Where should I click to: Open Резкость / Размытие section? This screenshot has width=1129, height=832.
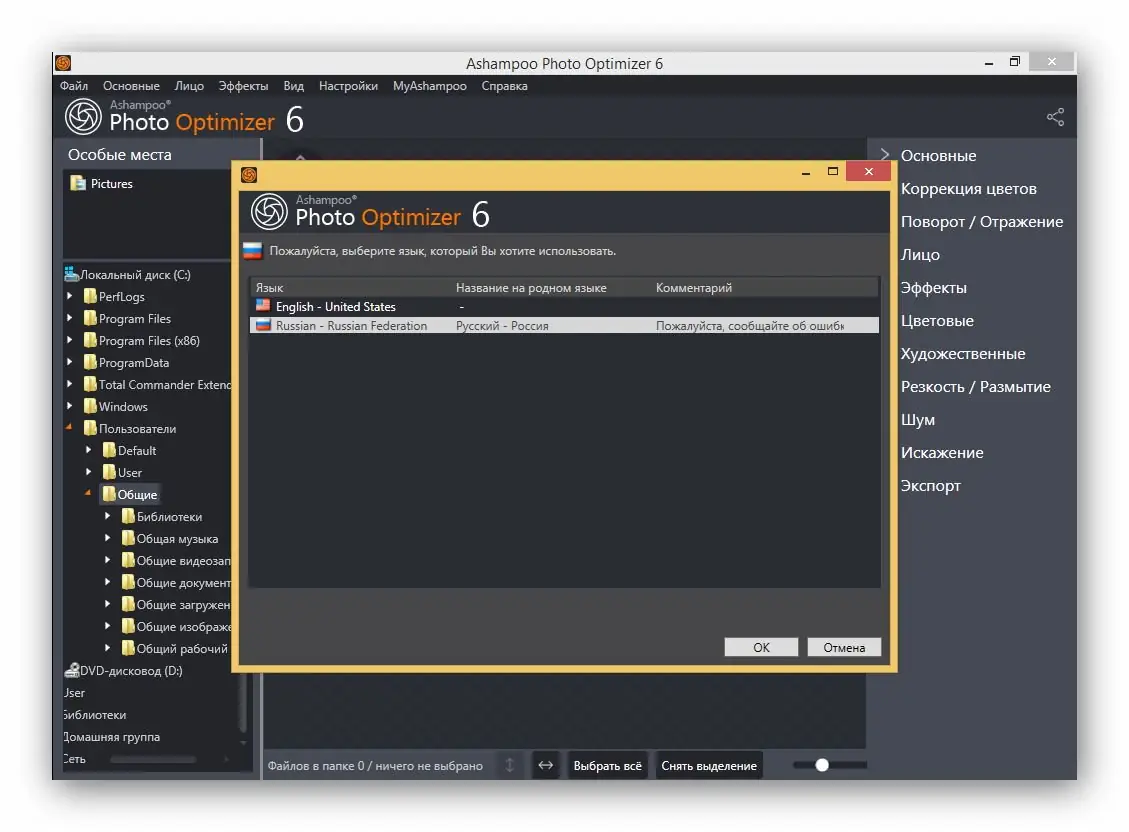(x=976, y=386)
